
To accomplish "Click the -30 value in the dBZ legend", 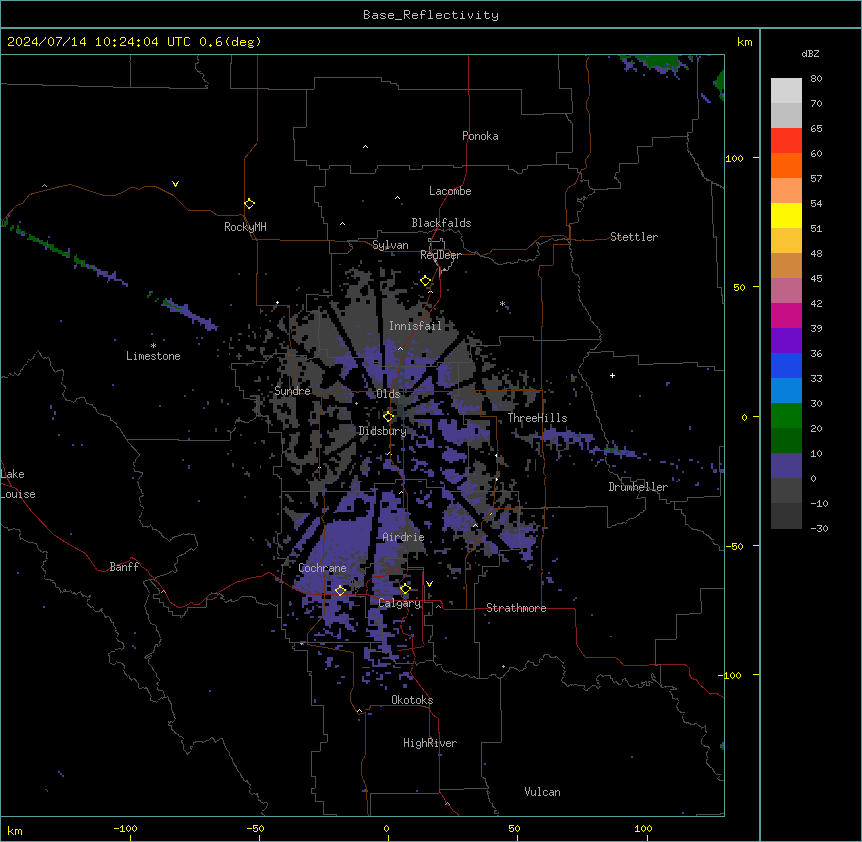I will [819, 528].
